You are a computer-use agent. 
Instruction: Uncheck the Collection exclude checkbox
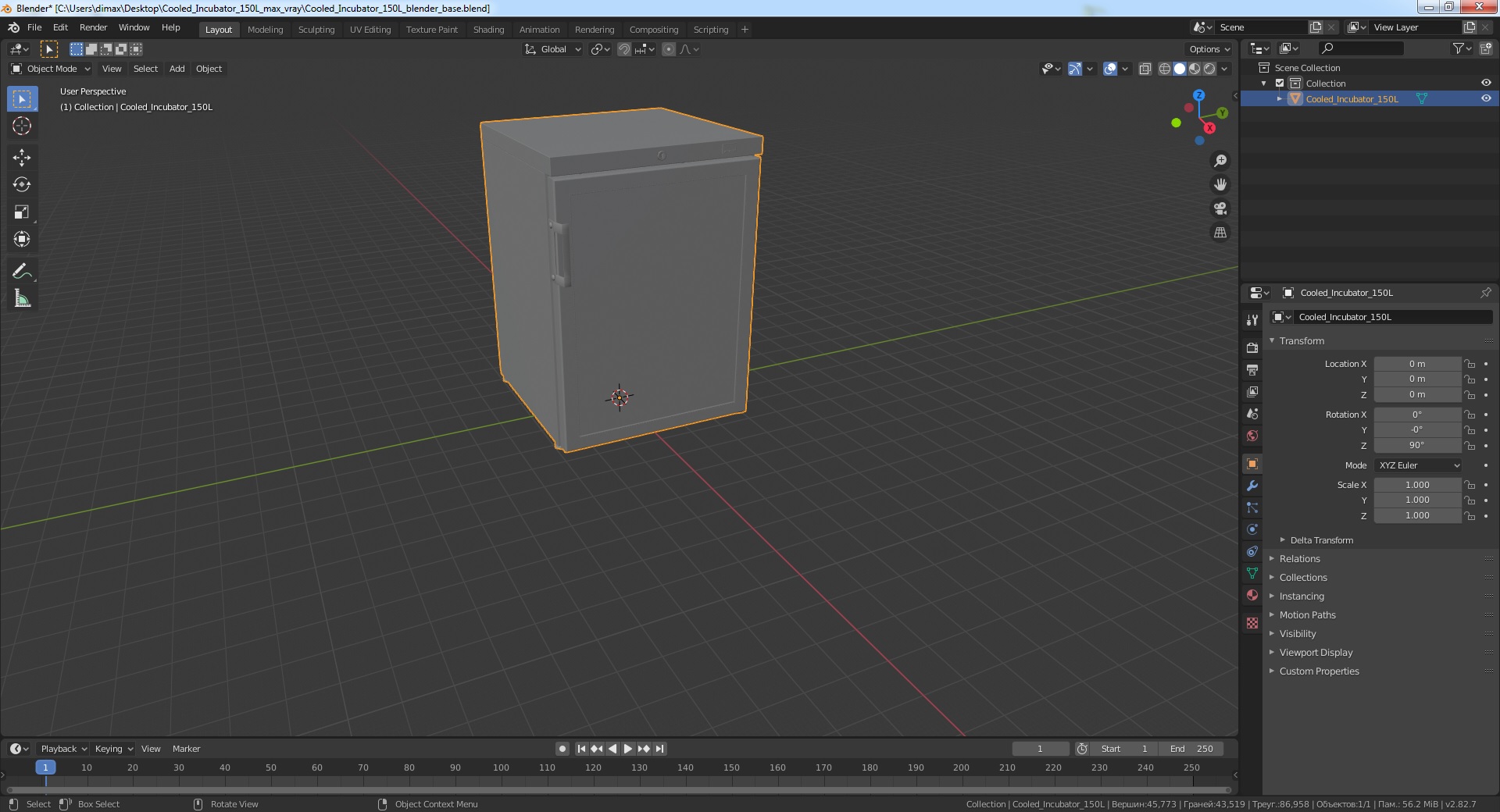(1280, 83)
